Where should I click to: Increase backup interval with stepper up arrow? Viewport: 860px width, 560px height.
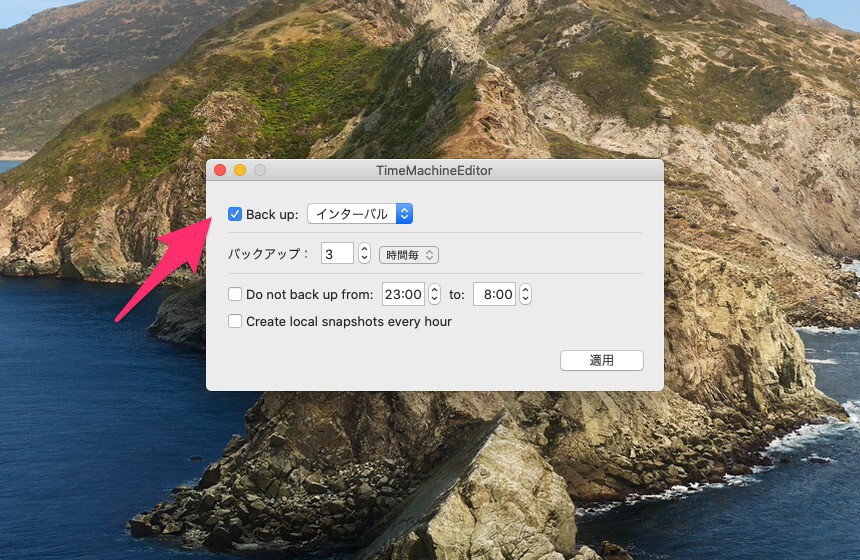click(x=364, y=250)
